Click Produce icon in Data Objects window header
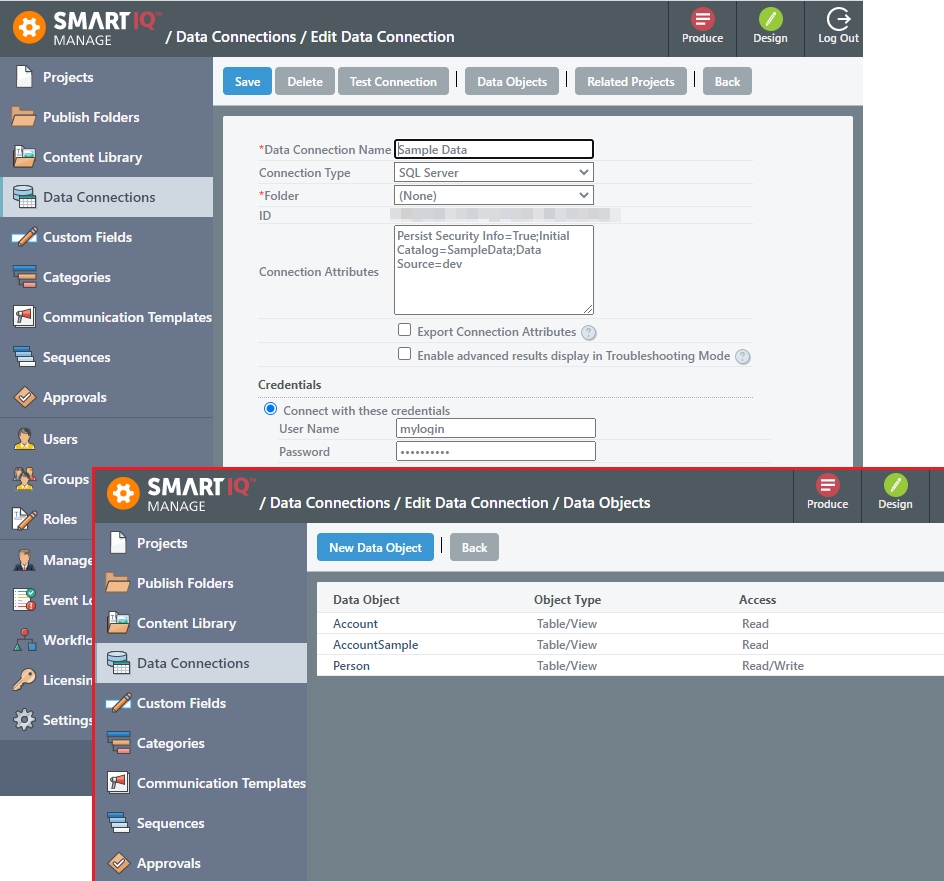The height and width of the screenshot is (881, 944). pyautogui.click(x=827, y=485)
